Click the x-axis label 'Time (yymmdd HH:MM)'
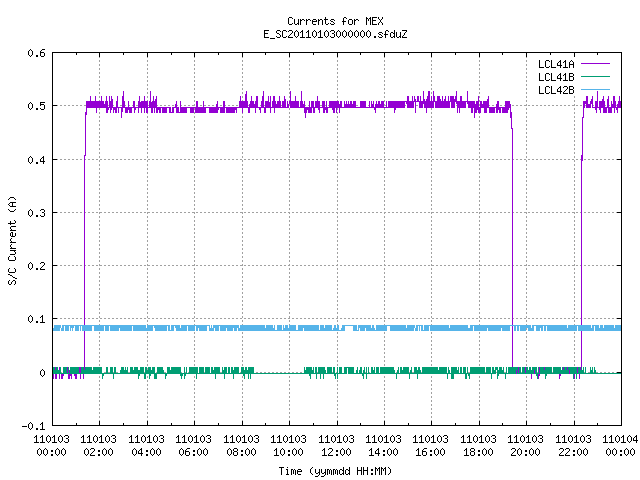 coord(335,471)
